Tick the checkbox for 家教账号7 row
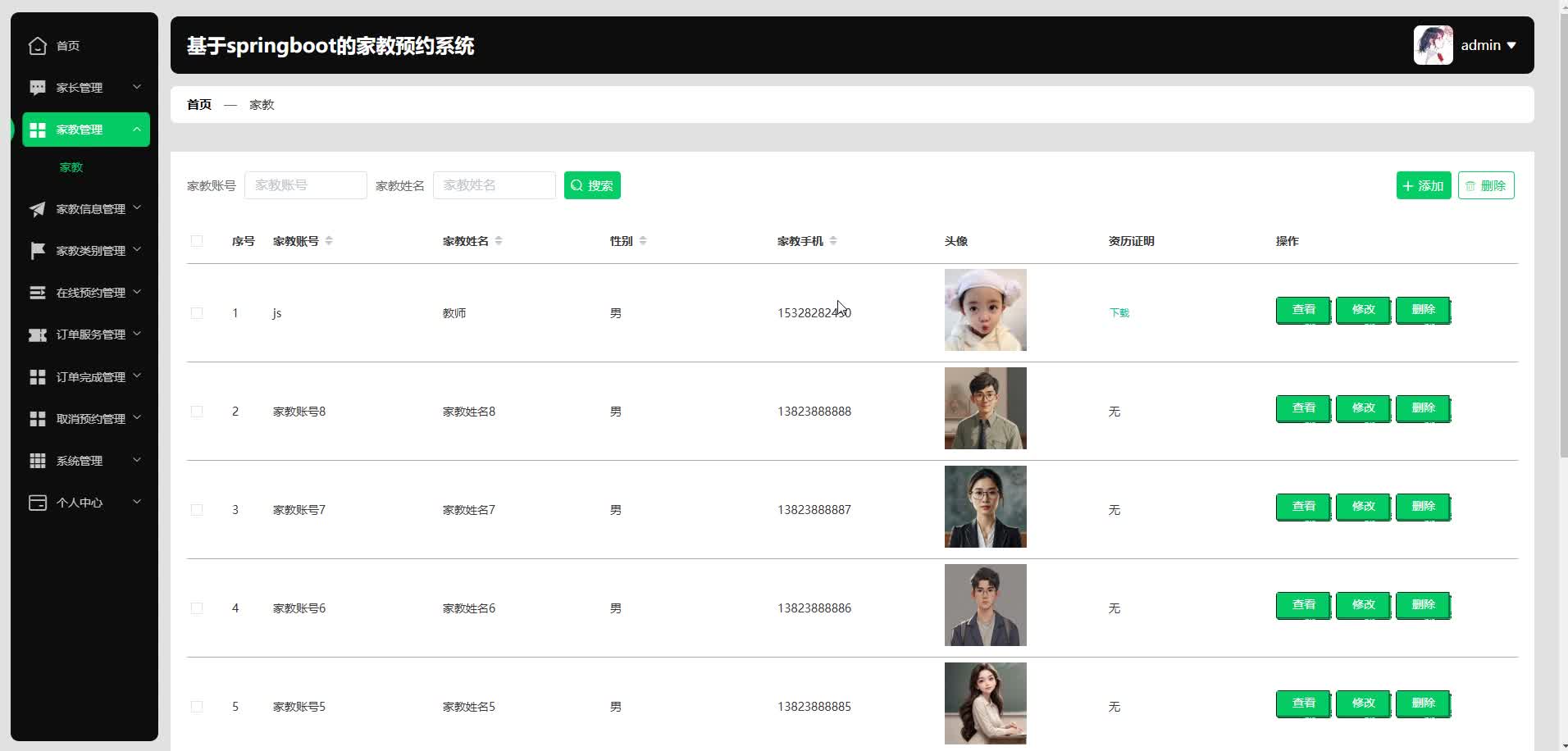This screenshot has height=751, width=1568. tap(197, 510)
